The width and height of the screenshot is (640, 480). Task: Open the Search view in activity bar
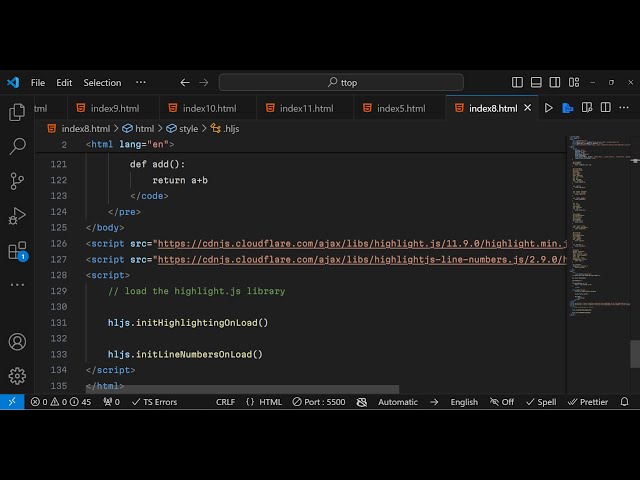pyautogui.click(x=17, y=147)
